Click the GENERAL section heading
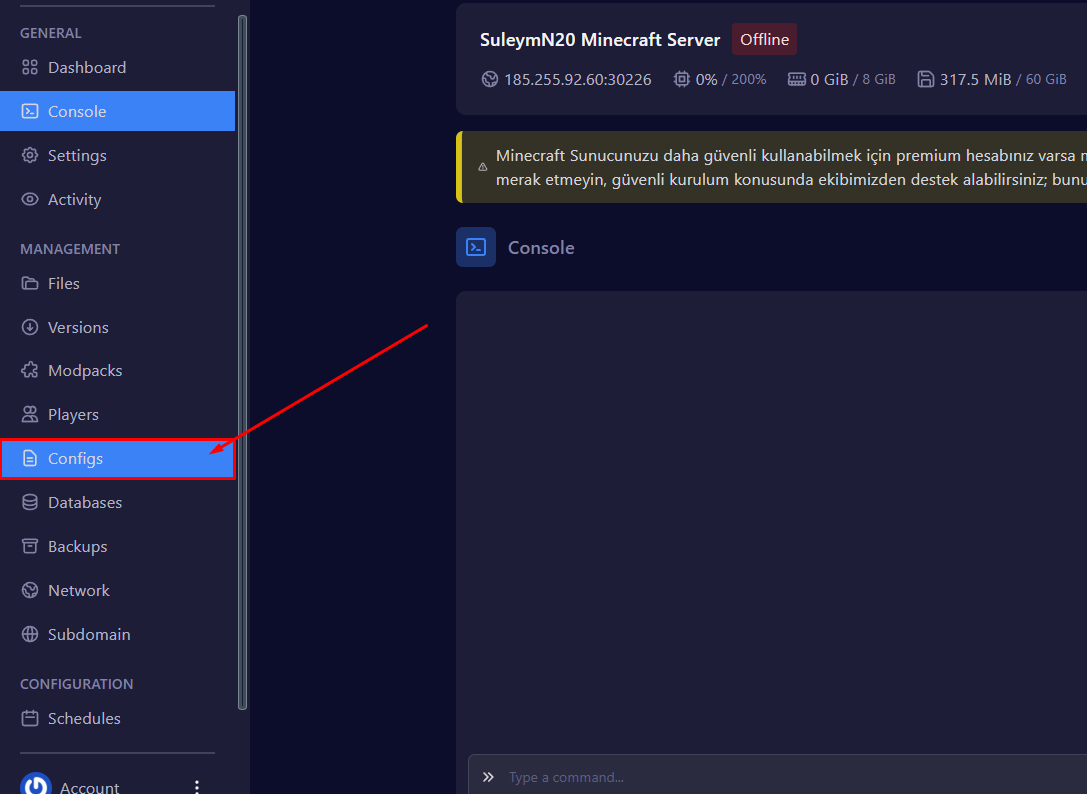Image resolution: width=1087 pixels, height=794 pixels. tap(51, 33)
